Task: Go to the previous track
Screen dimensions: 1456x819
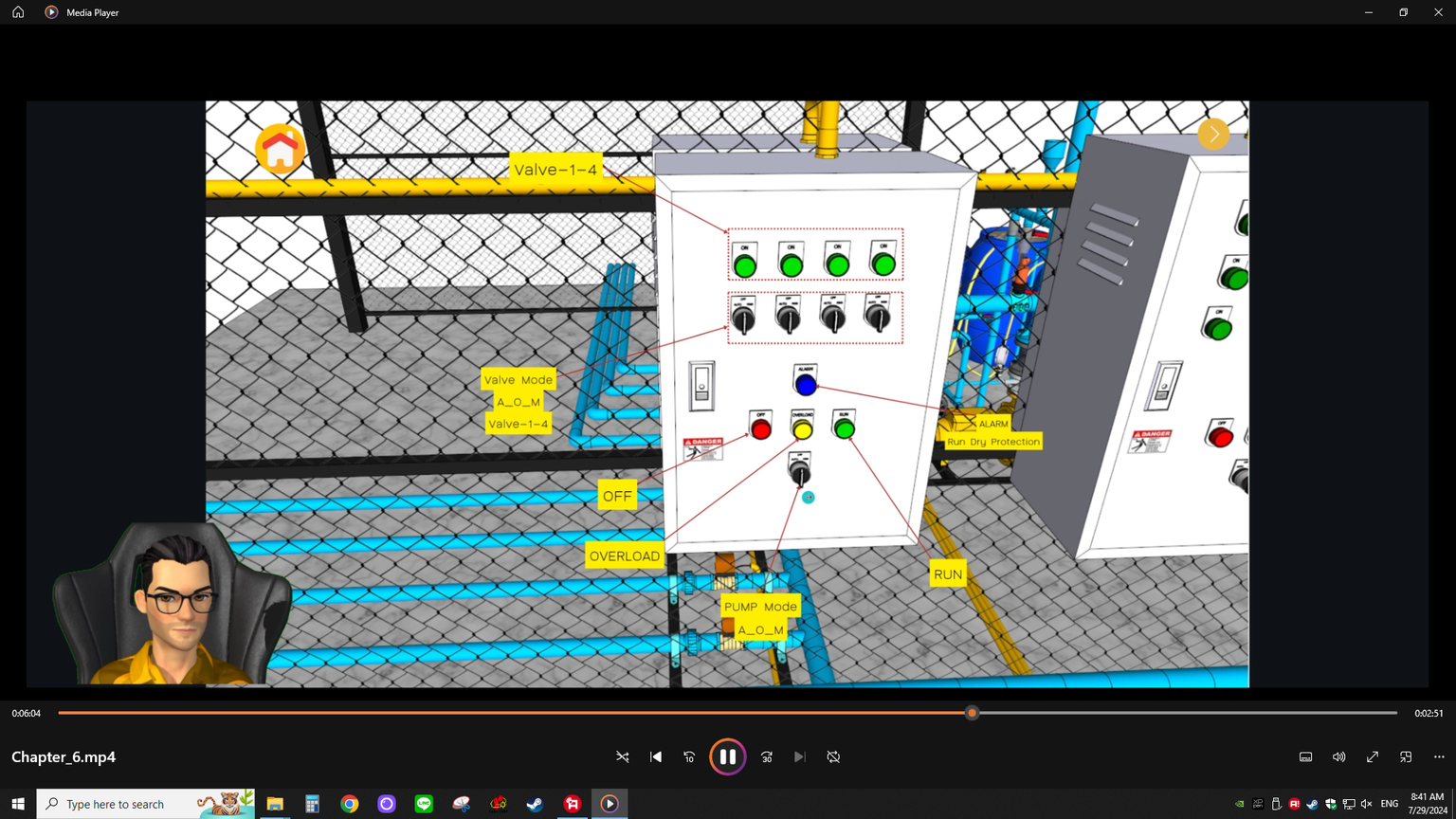Action: [656, 757]
